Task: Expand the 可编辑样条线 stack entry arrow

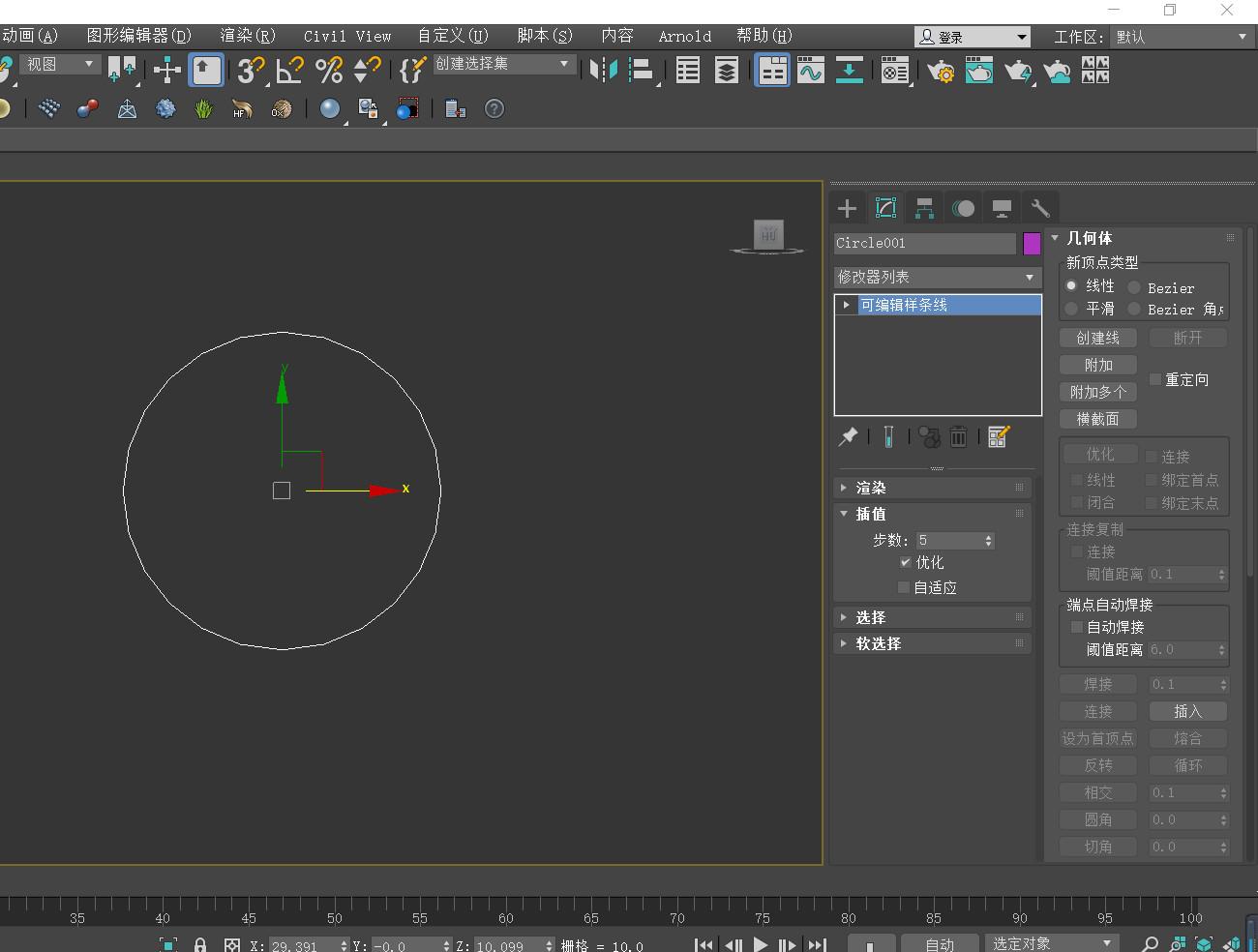Action: (x=846, y=304)
